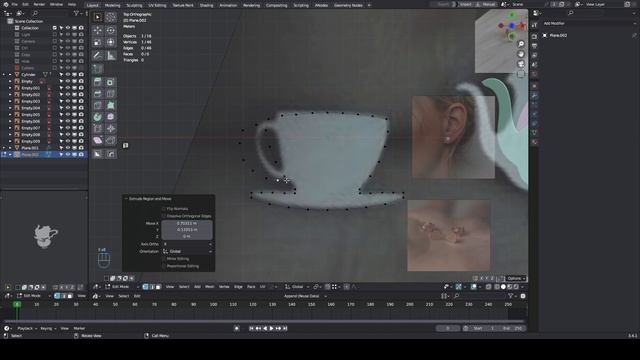Select the Poly Build tool
Image resolution: width=640 pixels, height=360 pixels.
click(x=110, y=105)
